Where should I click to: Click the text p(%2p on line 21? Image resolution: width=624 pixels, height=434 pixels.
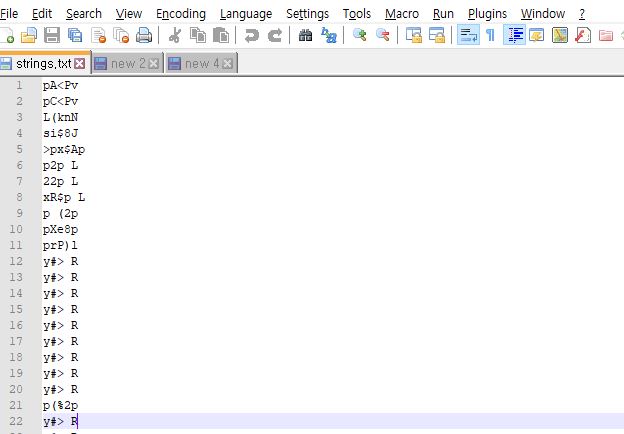click(x=60, y=405)
